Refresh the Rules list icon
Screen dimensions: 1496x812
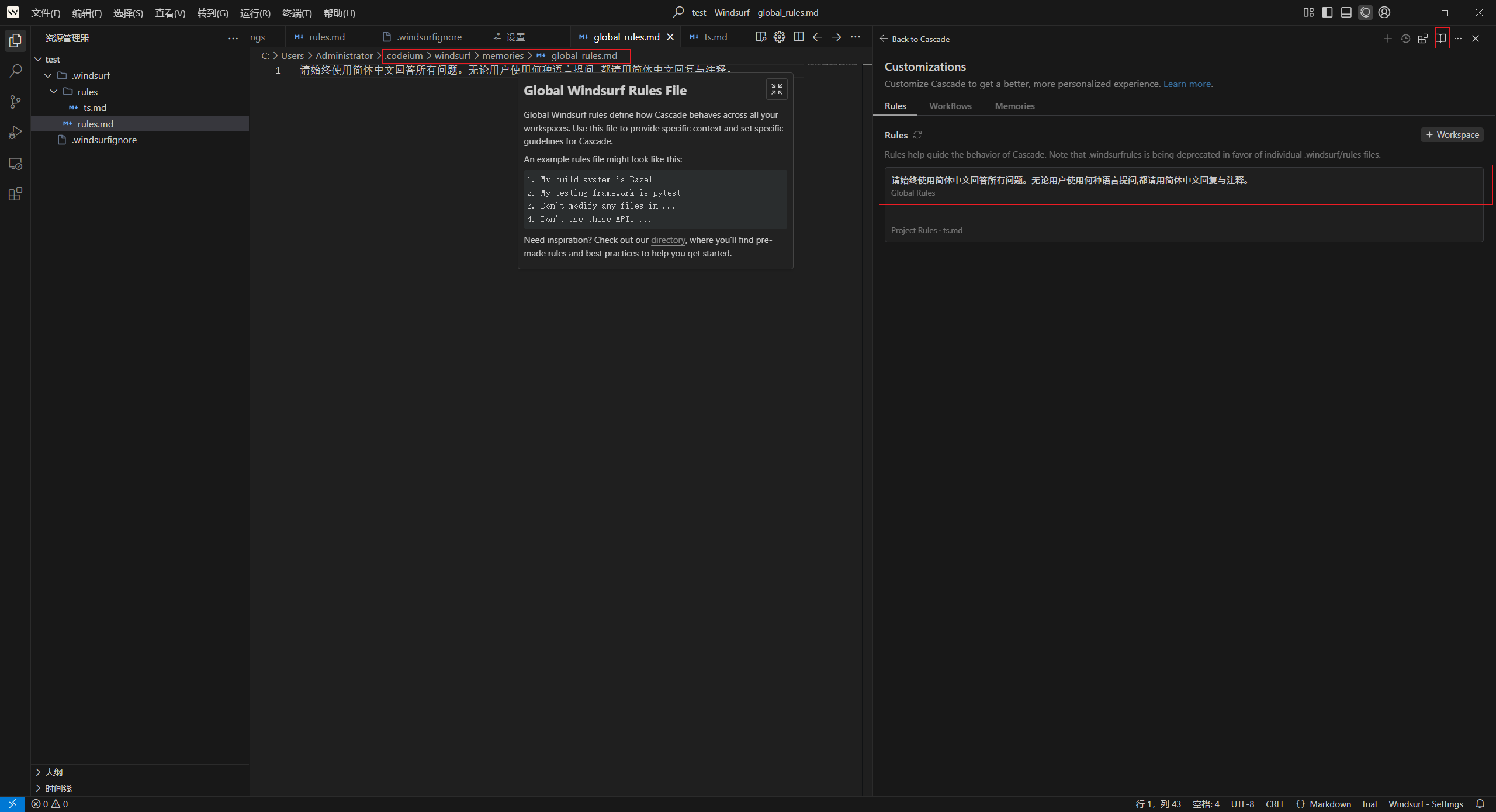(x=917, y=135)
